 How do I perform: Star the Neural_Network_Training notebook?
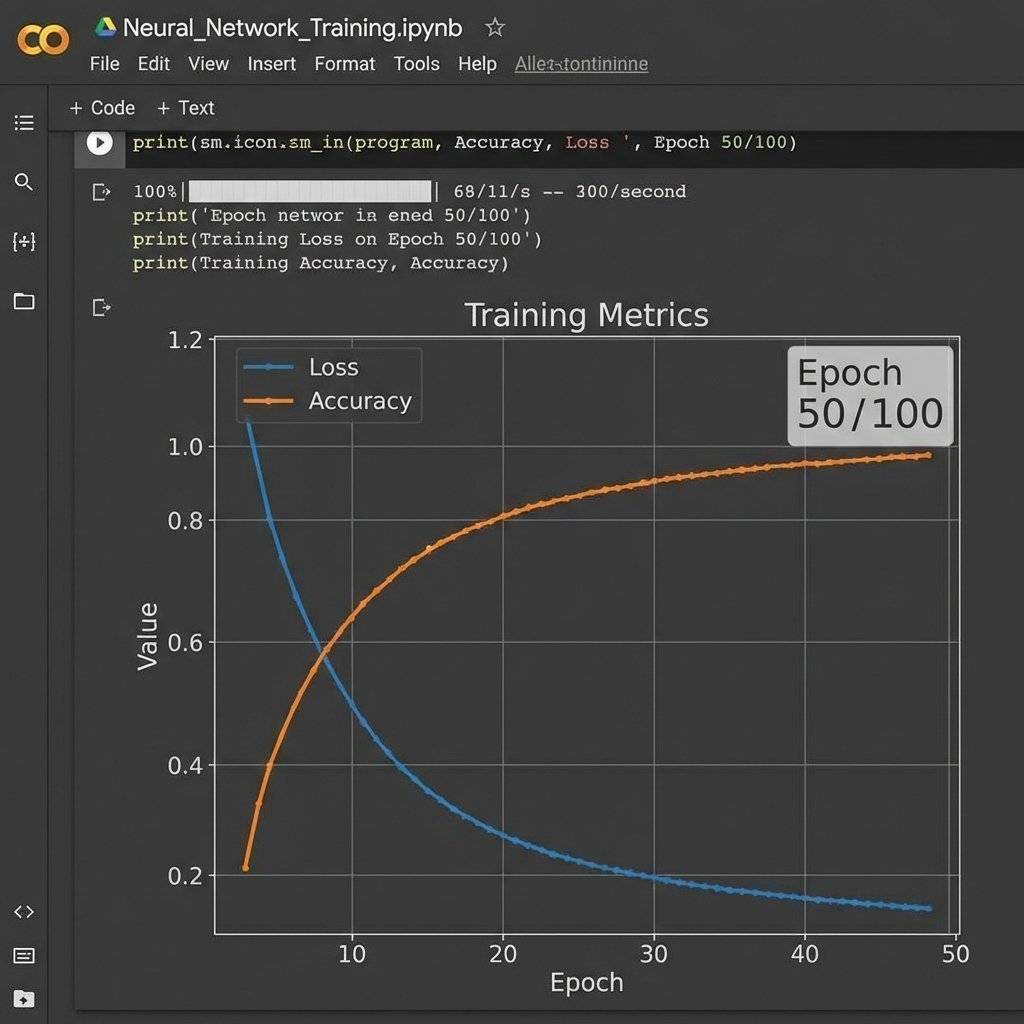coord(494,27)
